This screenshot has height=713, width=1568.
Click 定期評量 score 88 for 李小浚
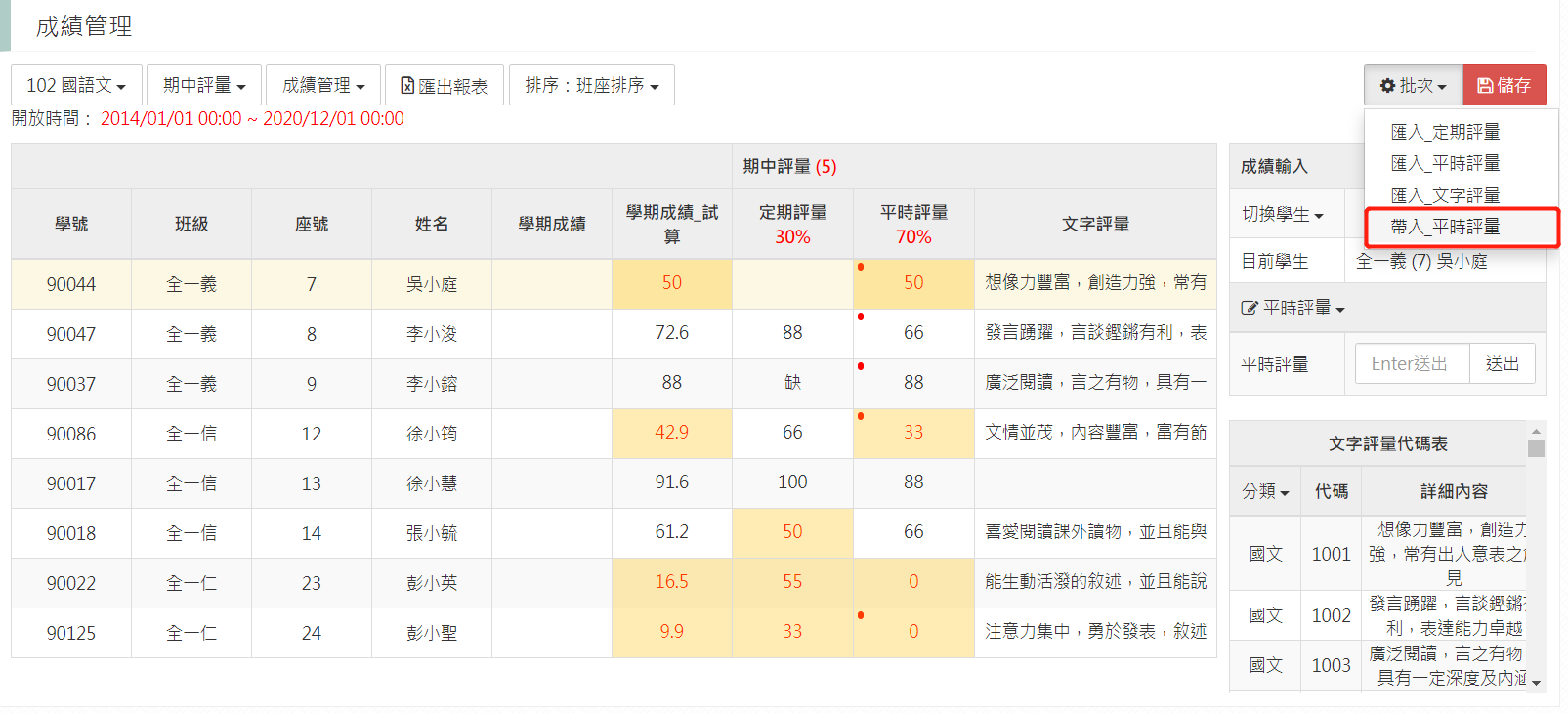pyautogui.click(x=792, y=333)
